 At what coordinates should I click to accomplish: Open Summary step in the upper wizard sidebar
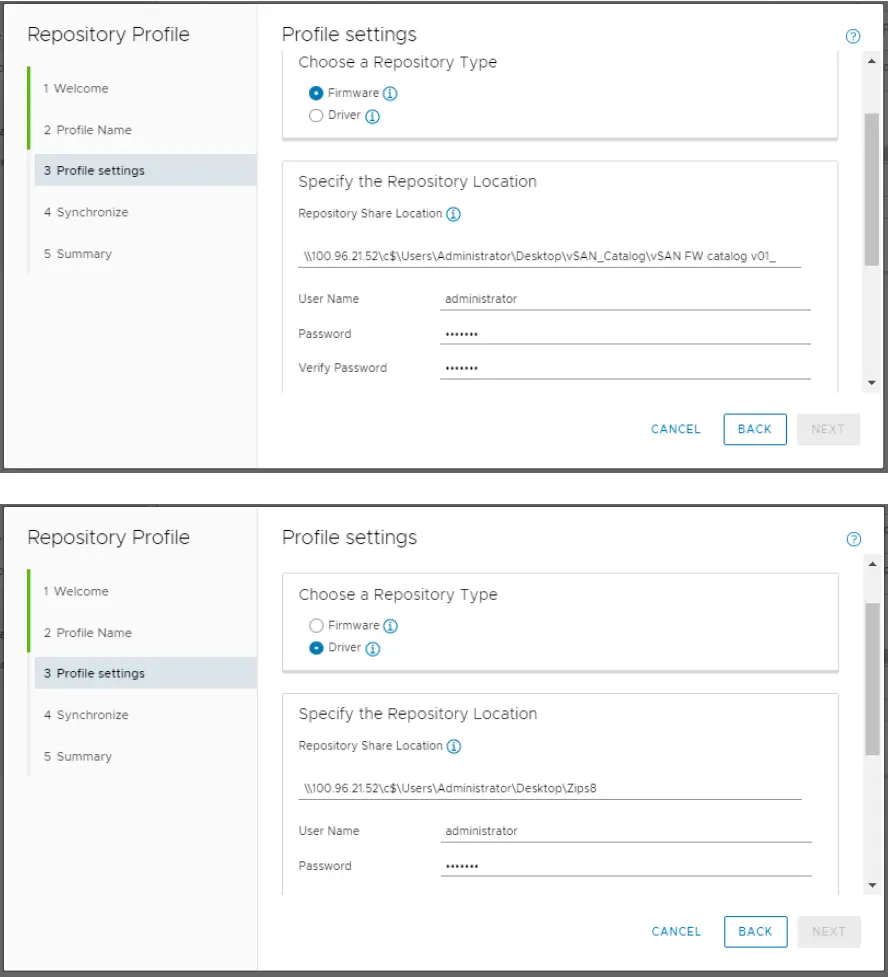[77, 254]
